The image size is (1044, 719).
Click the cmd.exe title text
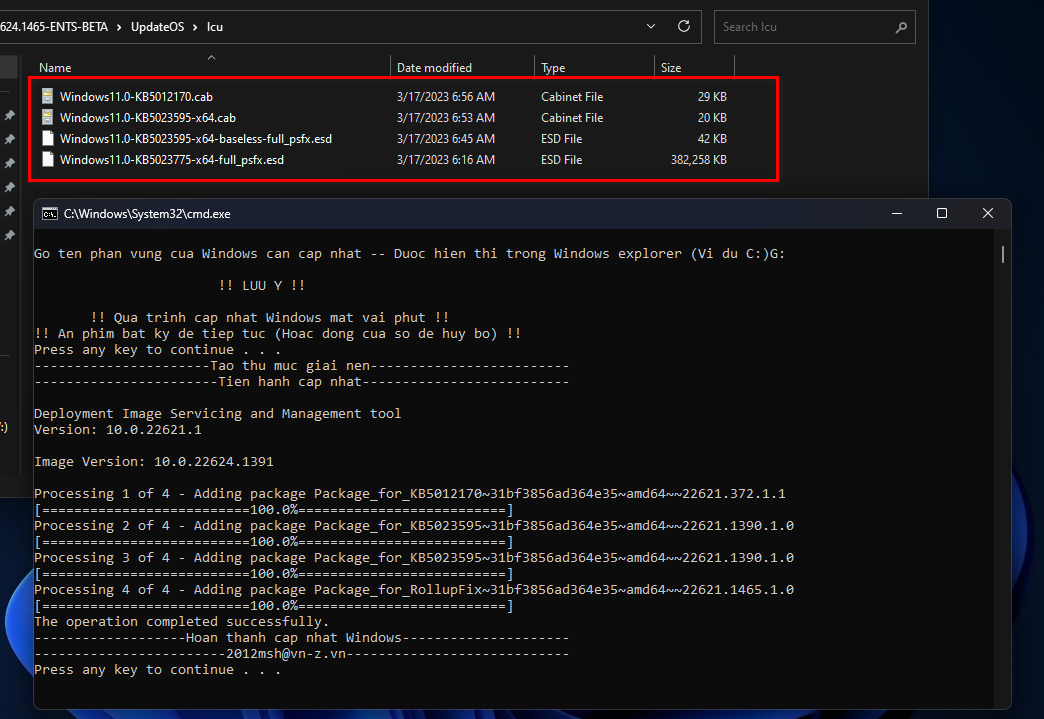(147, 214)
